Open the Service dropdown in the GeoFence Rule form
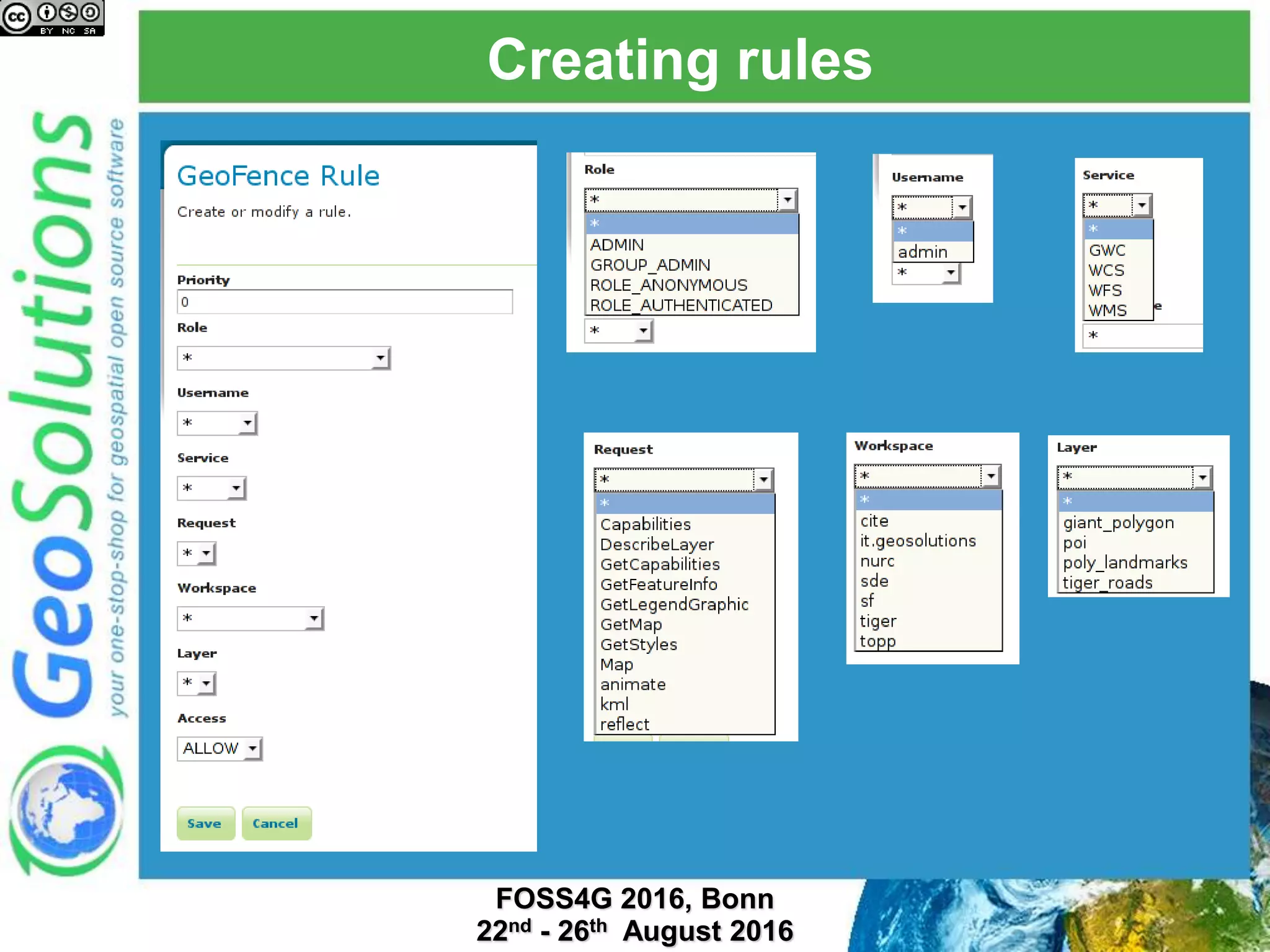The width and height of the screenshot is (1270, 952). coord(211,488)
